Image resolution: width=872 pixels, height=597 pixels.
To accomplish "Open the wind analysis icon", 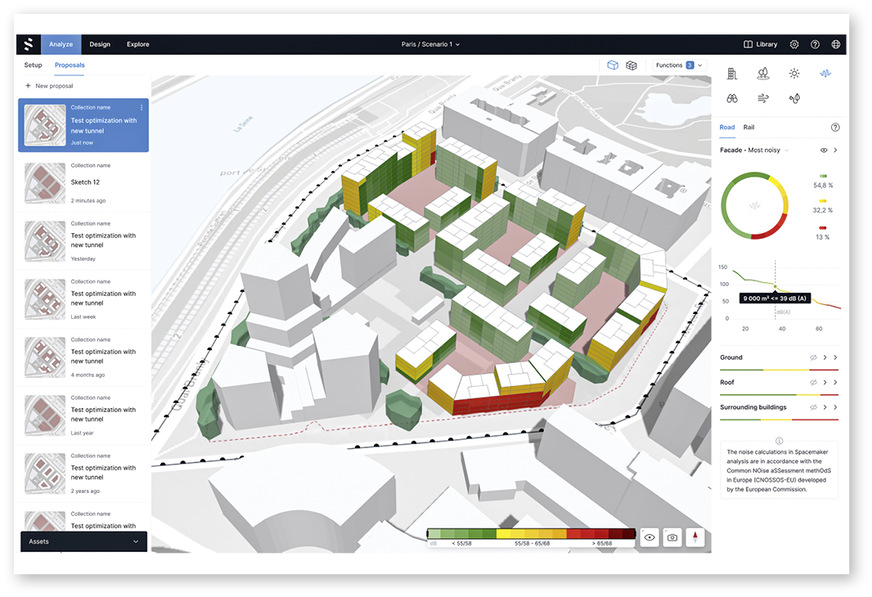I will point(763,98).
